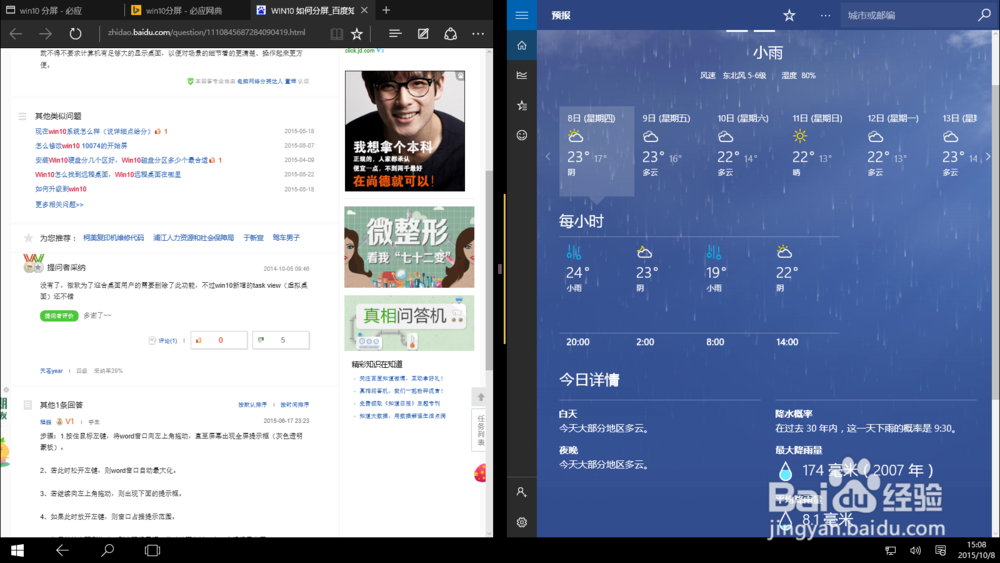Open Weather app hamburger menu
1000x563 pixels.
click(x=522, y=15)
